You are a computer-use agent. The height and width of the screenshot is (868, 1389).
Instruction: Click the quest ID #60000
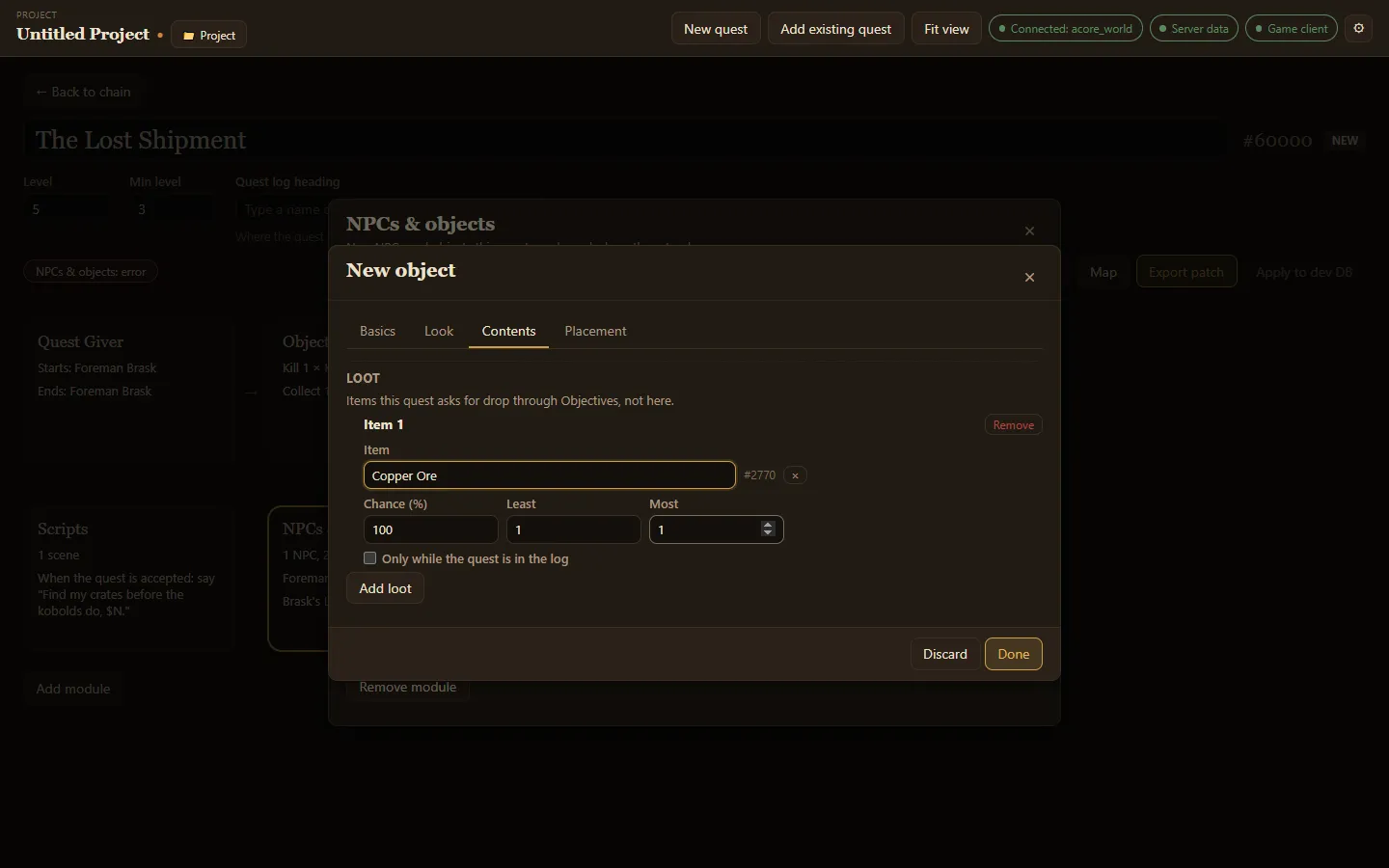1277,141
